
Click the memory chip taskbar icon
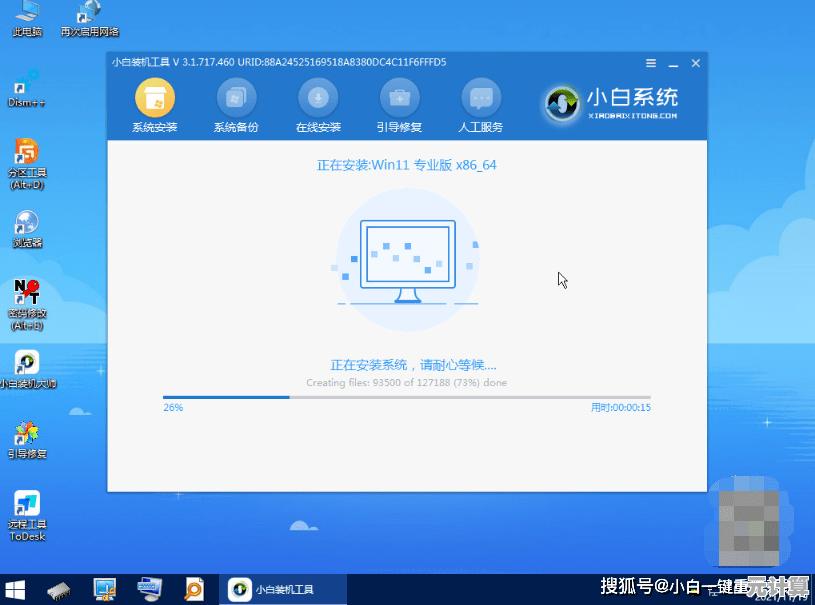tap(59, 590)
